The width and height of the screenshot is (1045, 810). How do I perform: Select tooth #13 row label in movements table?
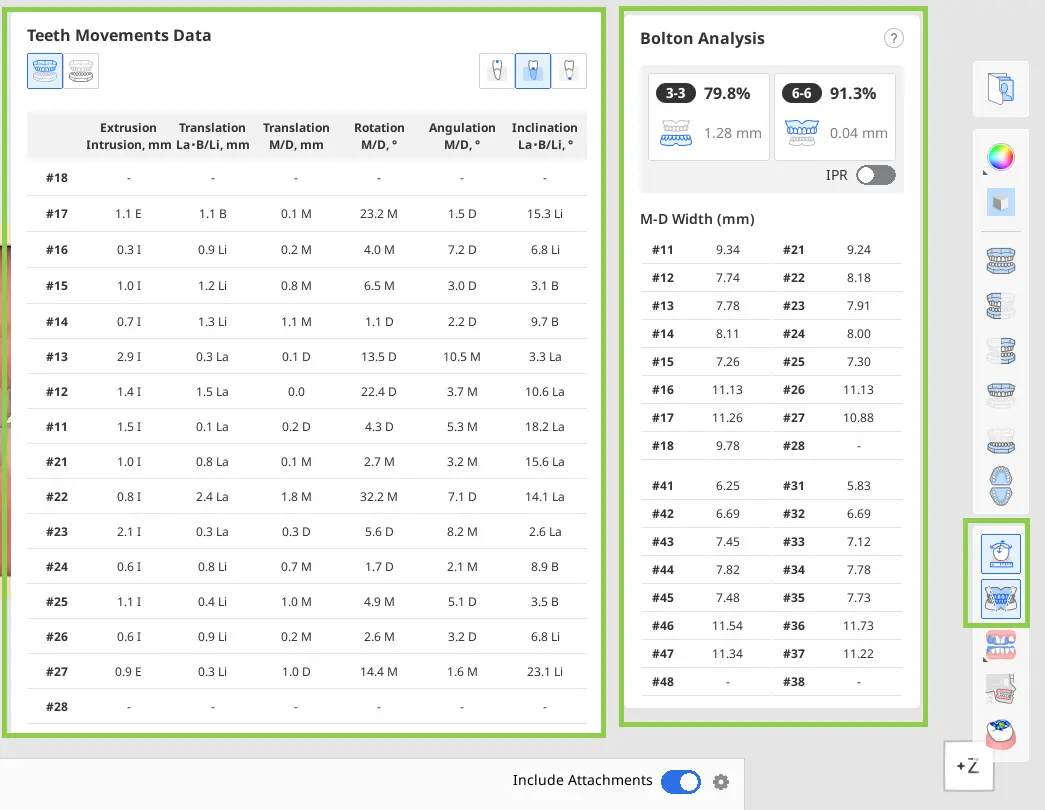57,357
